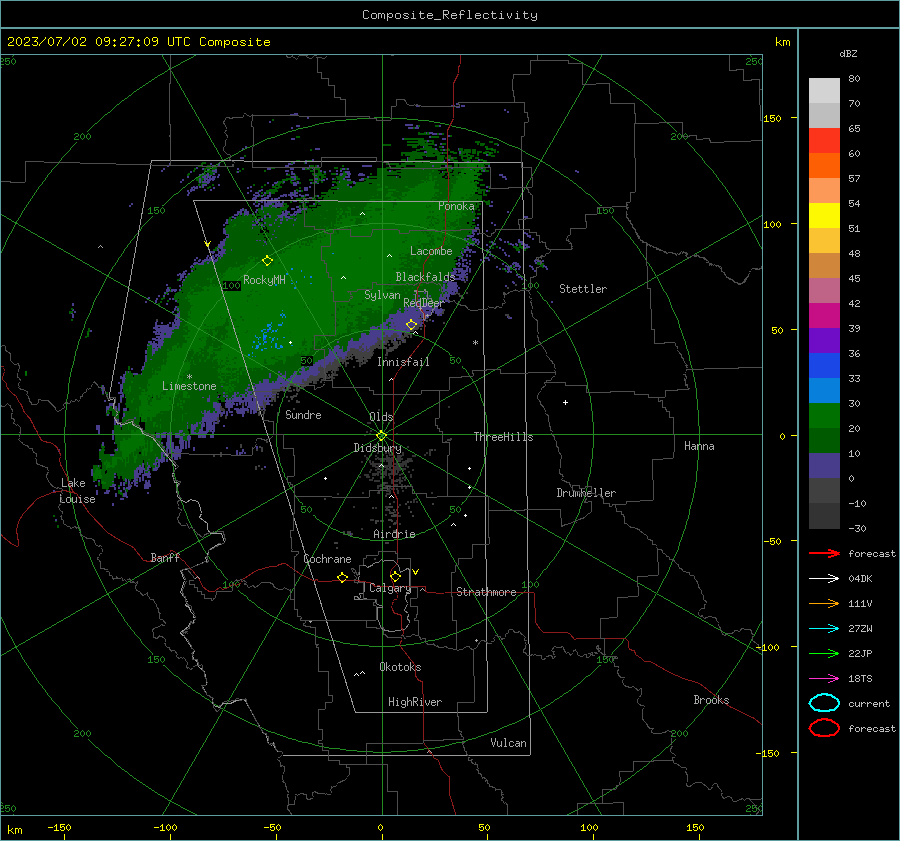This screenshot has width=900, height=841.
Task: Click the purple 39–36 dBZ swatch
Action: (x=824, y=341)
